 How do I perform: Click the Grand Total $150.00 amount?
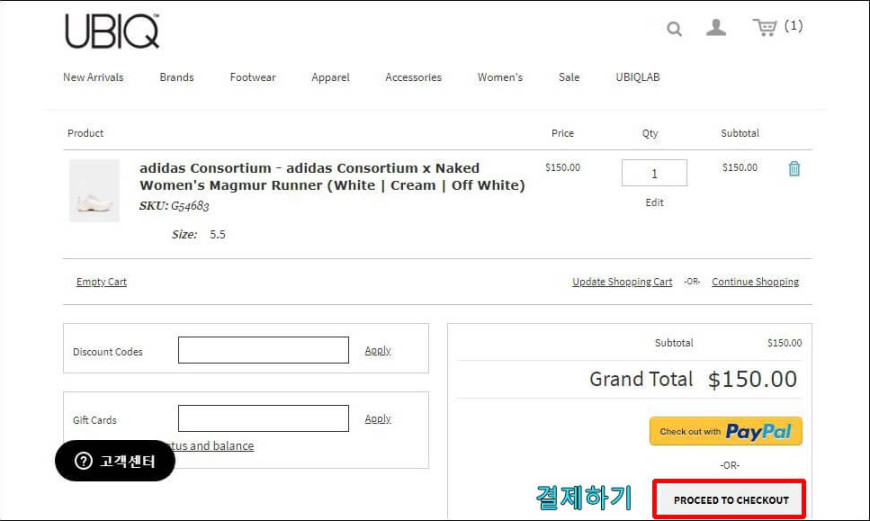(752, 380)
